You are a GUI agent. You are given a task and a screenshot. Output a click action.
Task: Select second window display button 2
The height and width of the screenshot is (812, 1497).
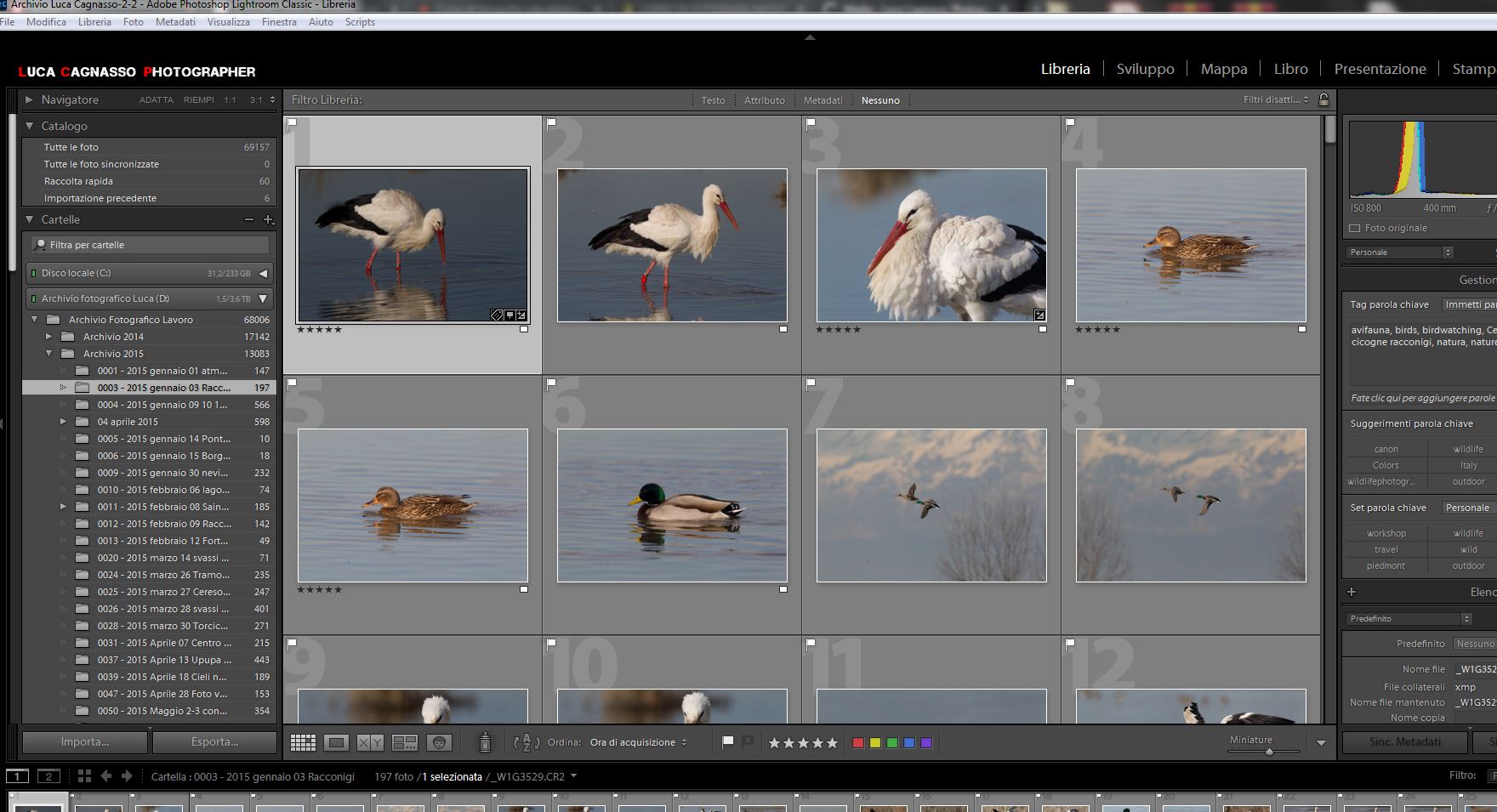pyautogui.click(x=49, y=775)
